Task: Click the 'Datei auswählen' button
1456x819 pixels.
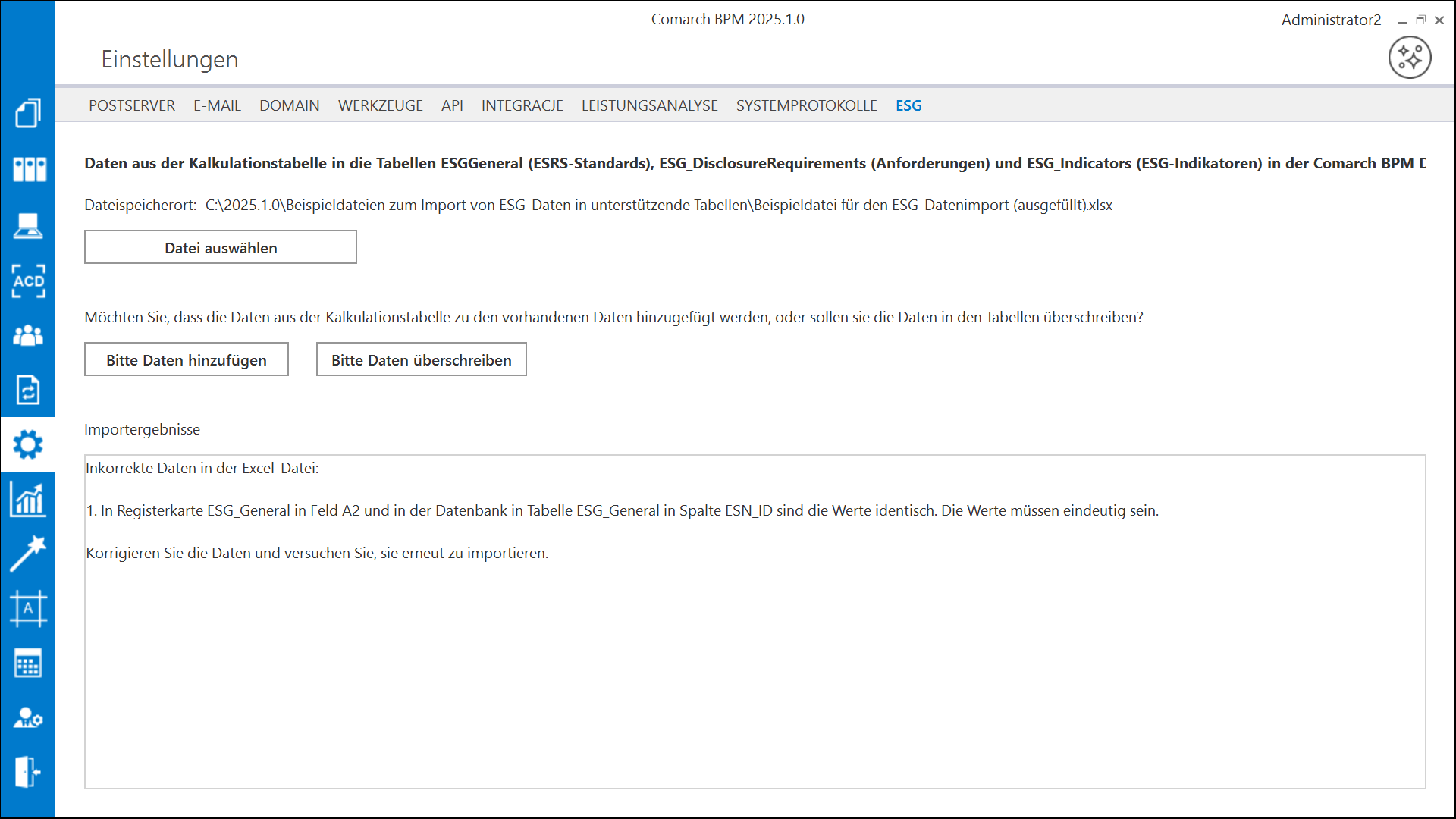Action: click(x=221, y=247)
